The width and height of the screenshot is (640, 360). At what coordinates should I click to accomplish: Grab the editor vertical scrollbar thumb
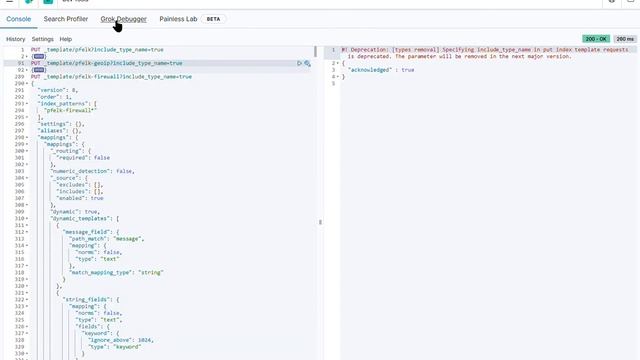coord(315,51)
